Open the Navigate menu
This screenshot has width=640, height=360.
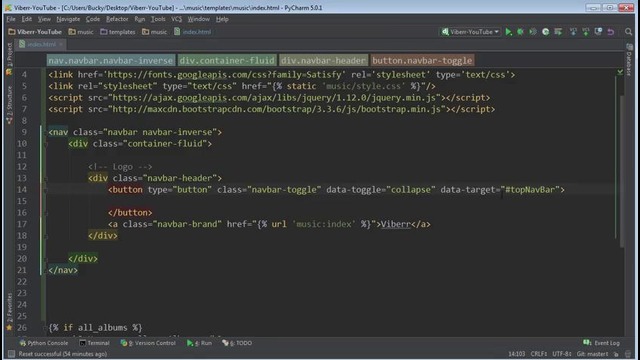tap(68, 19)
